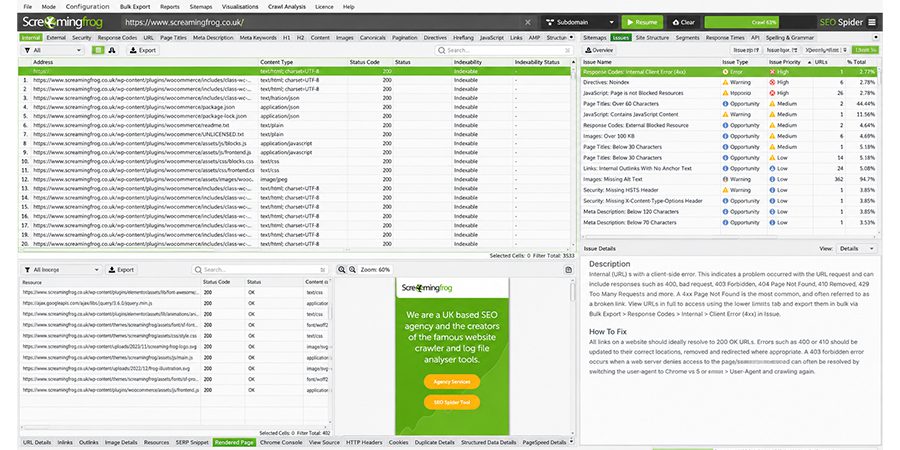Sort by Issue Priority column header

[x=790, y=61]
